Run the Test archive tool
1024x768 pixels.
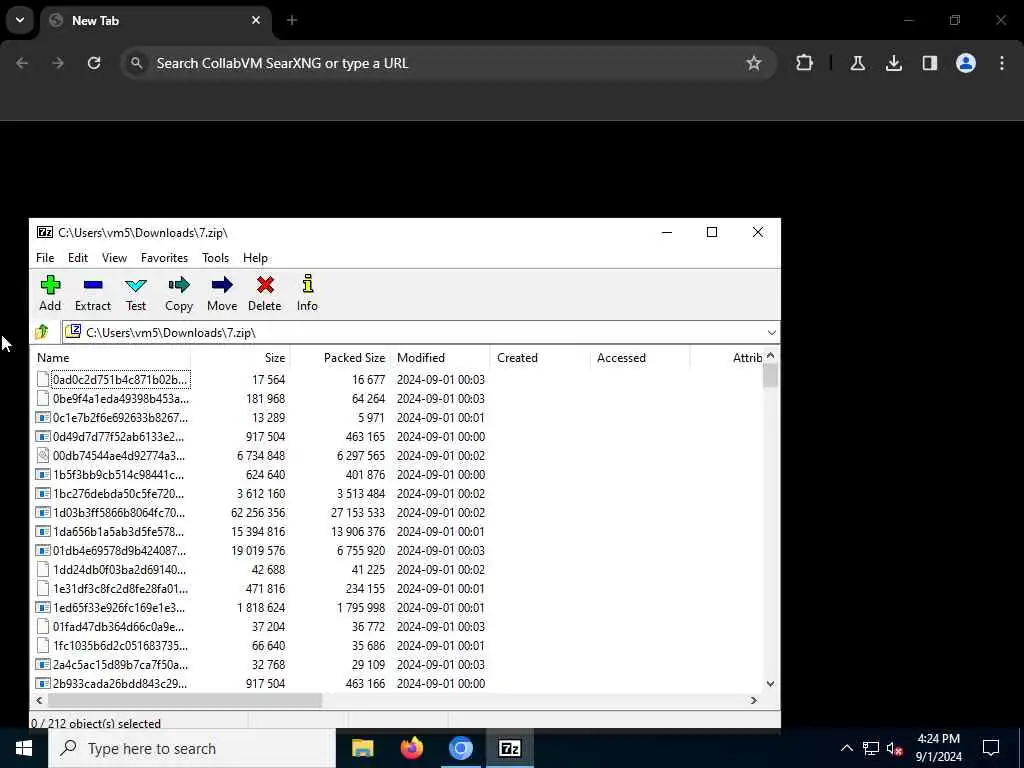click(136, 293)
